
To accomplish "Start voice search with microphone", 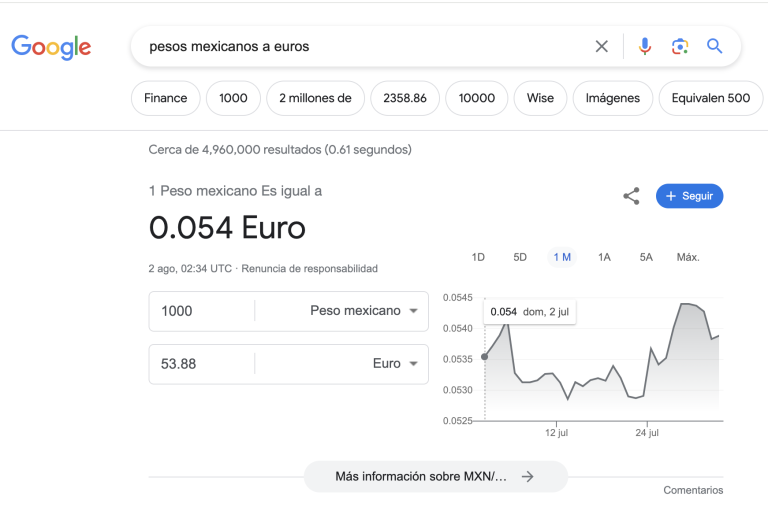I will [x=645, y=46].
